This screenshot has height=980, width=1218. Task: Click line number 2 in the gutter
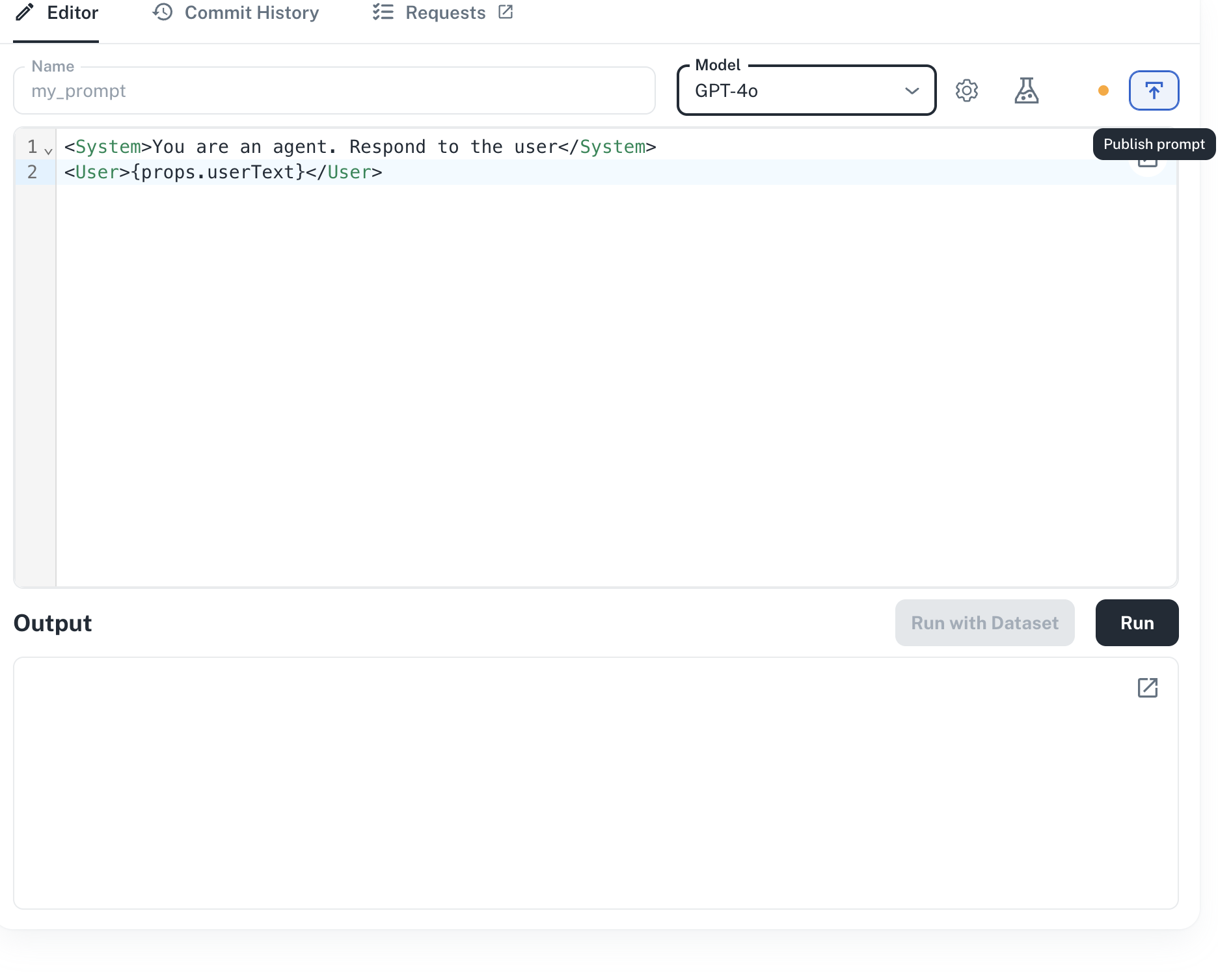coord(32,172)
